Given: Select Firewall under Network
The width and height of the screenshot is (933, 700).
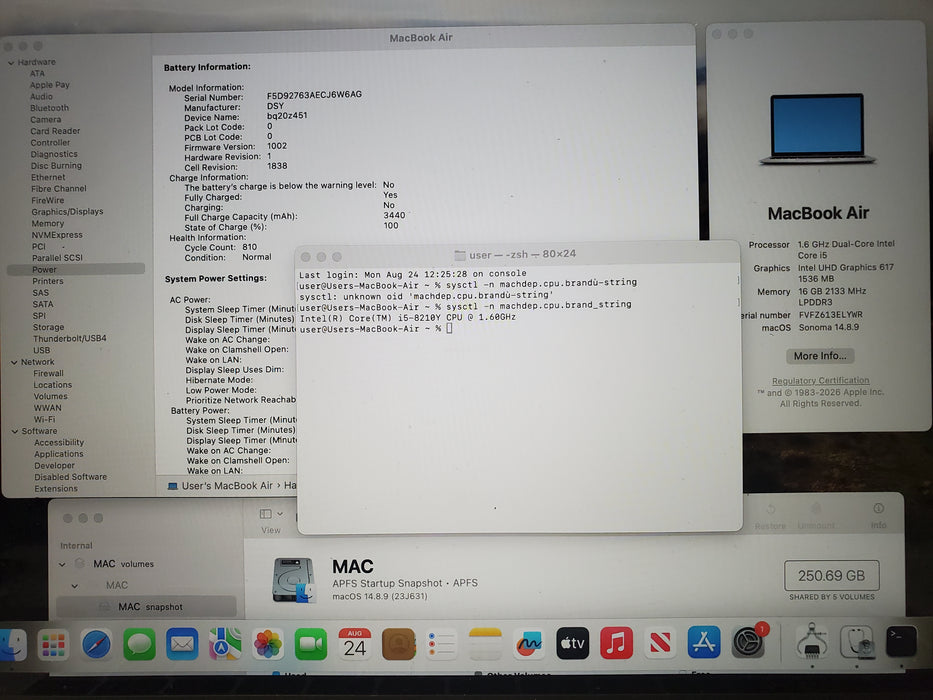Looking at the screenshot, I should pyautogui.click(x=48, y=373).
